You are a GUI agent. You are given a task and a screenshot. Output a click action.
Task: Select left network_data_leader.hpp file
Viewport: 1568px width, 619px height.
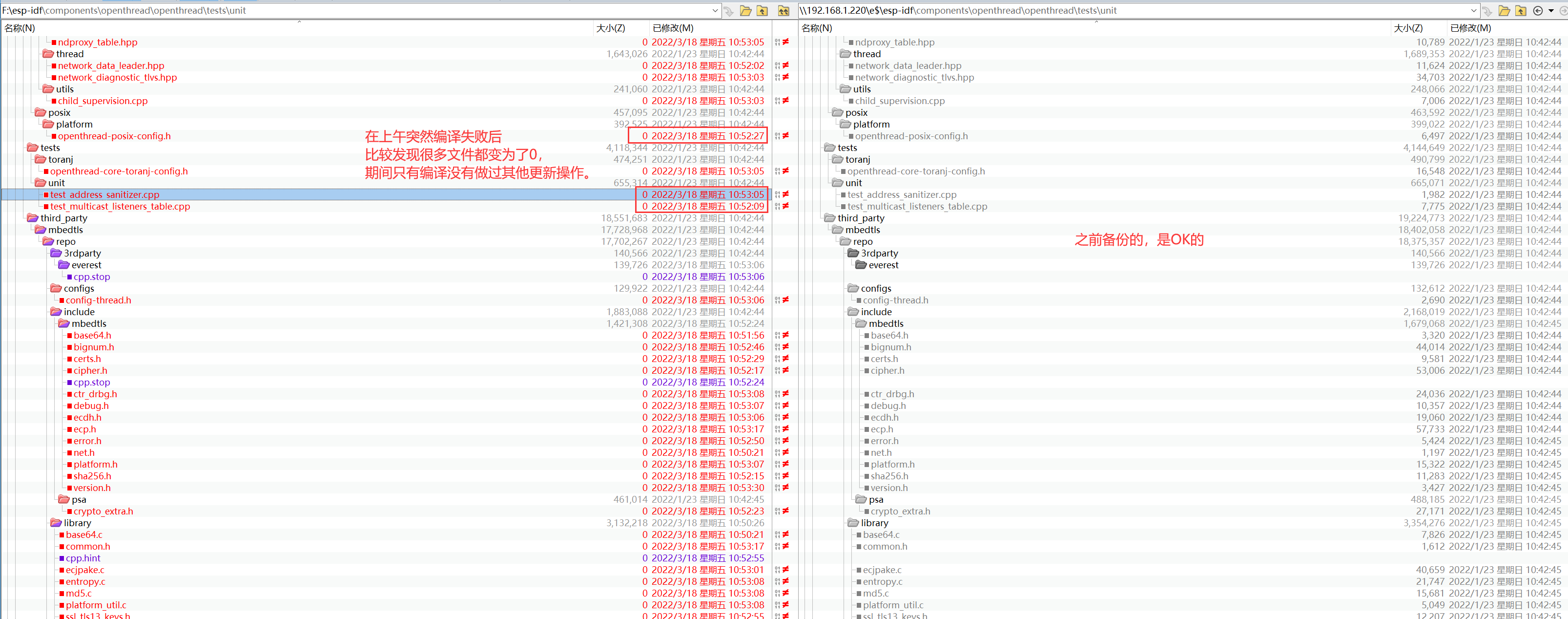111,65
